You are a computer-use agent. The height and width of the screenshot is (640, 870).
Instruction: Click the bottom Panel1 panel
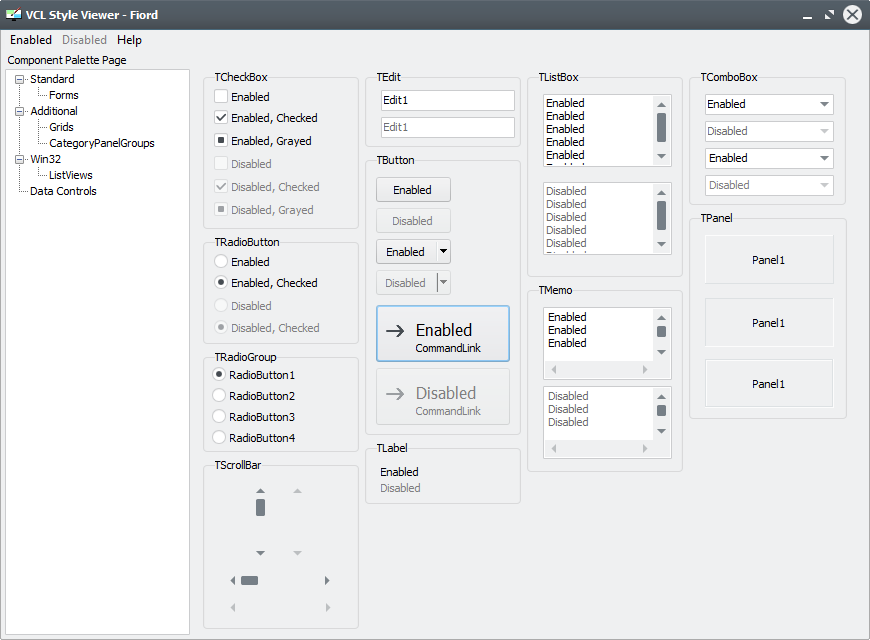pos(769,384)
